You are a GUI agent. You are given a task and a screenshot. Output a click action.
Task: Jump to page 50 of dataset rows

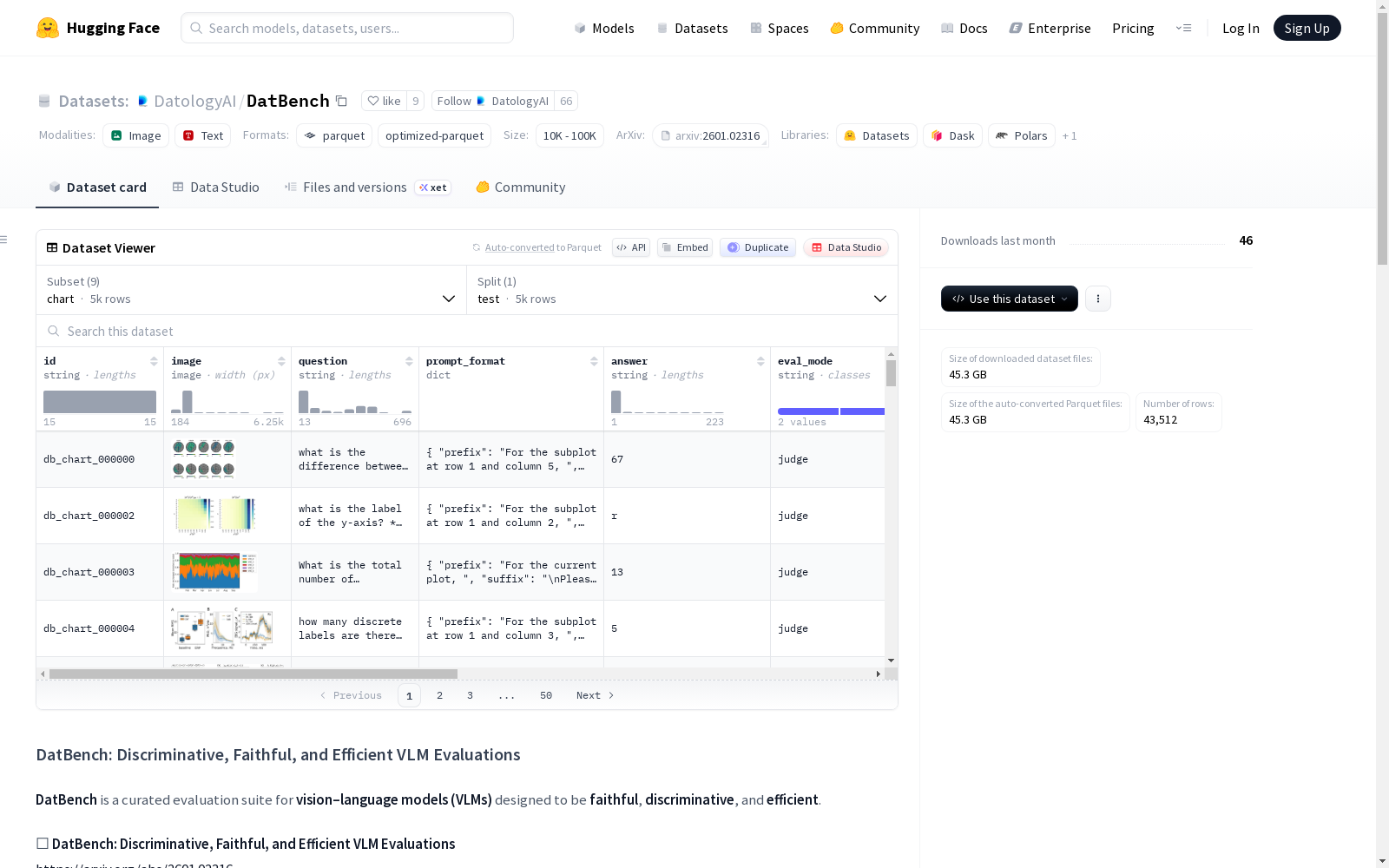[x=546, y=695]
